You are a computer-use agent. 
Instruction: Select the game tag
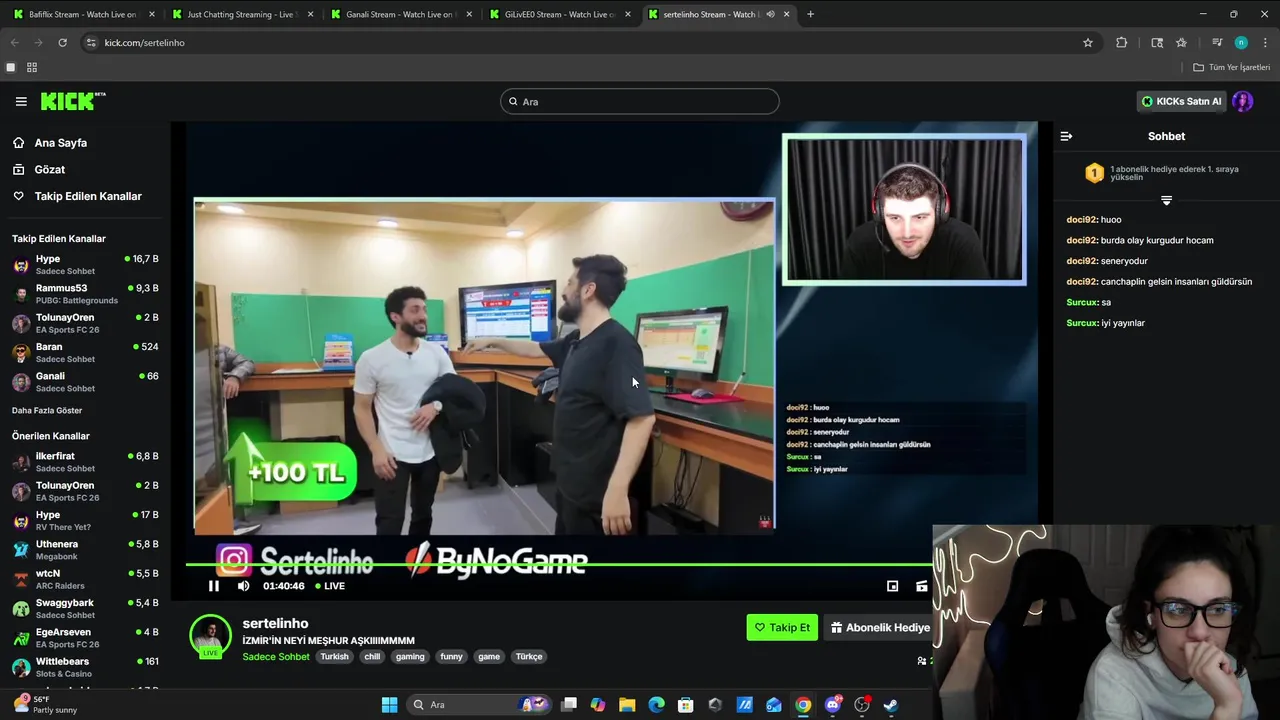(x=489, y=657)
